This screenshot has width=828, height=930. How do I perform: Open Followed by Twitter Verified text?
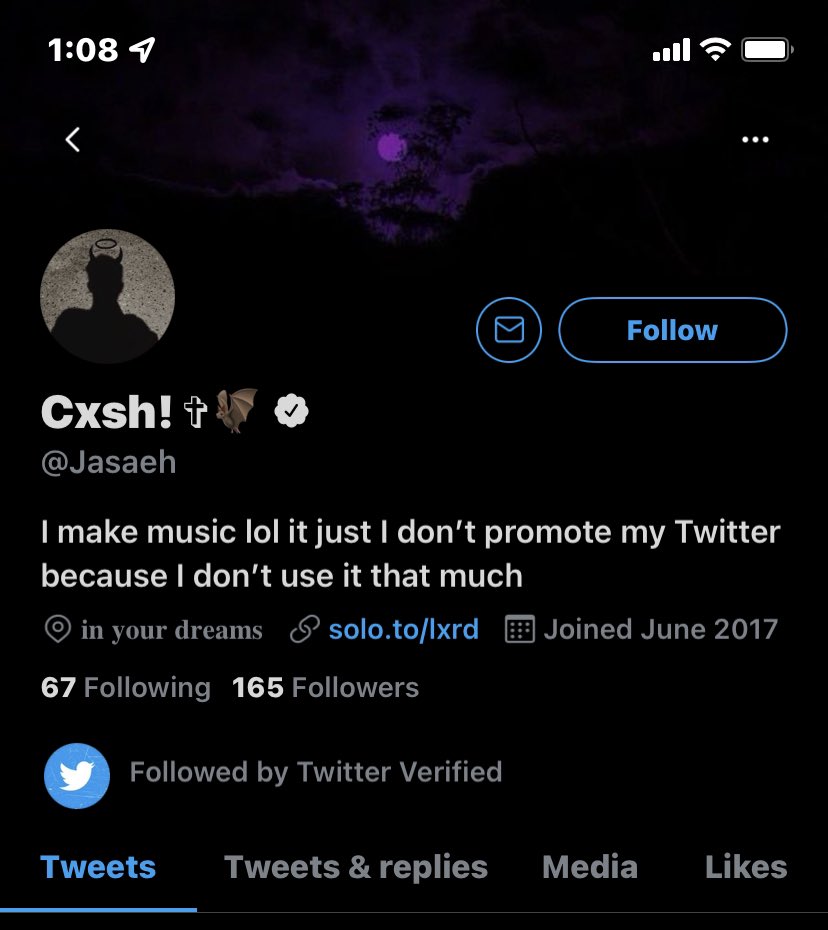tap(316, 773)
